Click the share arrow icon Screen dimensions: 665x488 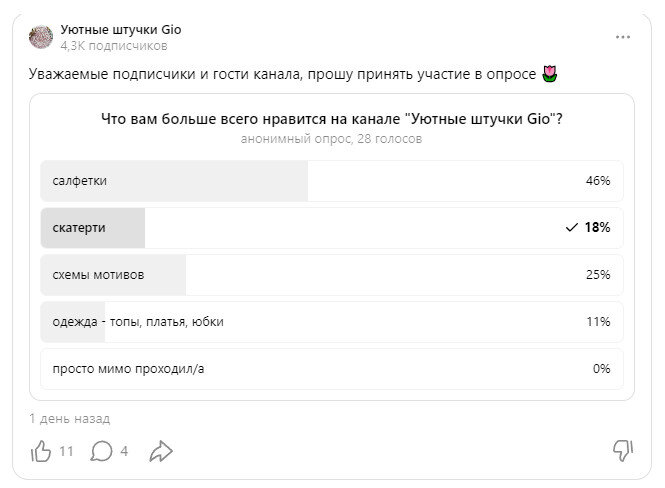click(x=161, y=451)
